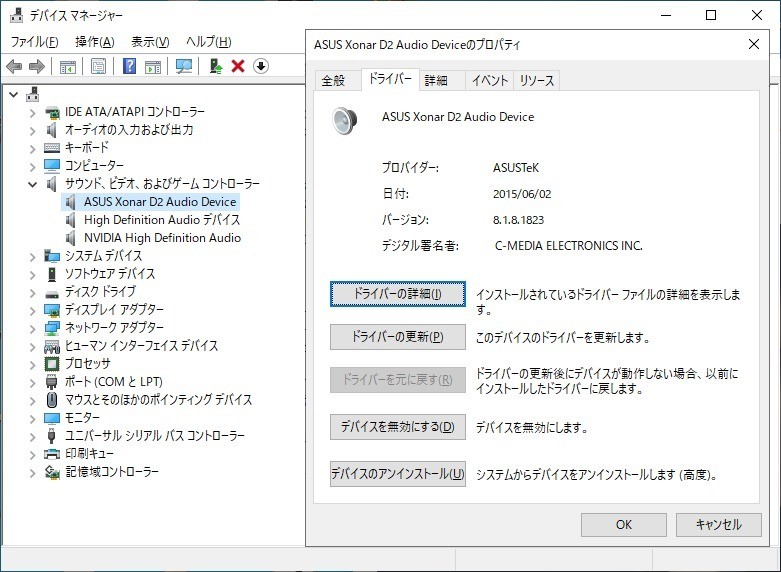Expand オーディオの入力および出力 node
Screen dimensions: 781x572
click(x=32, y=131)
